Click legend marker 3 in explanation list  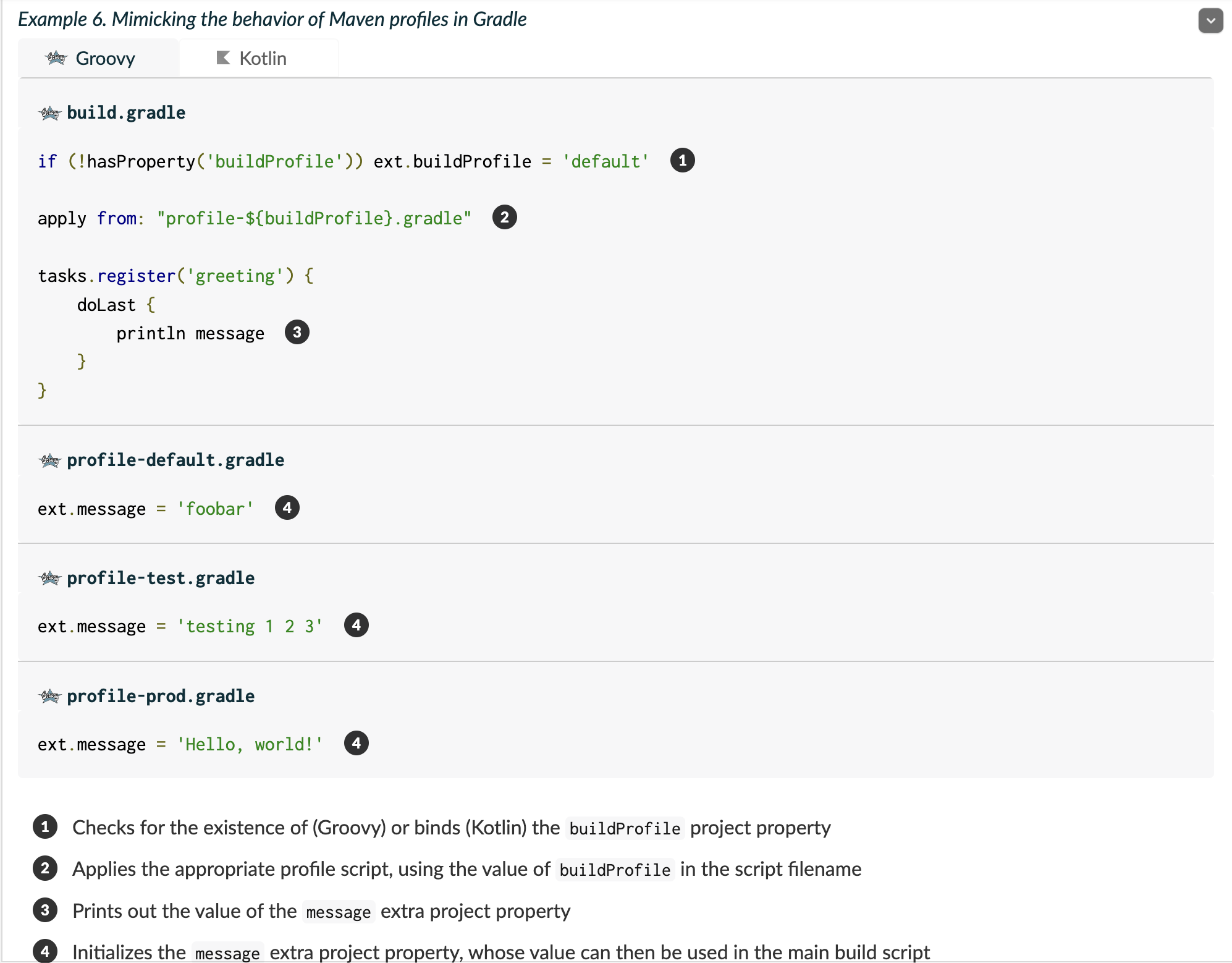[x=45, y=910]
